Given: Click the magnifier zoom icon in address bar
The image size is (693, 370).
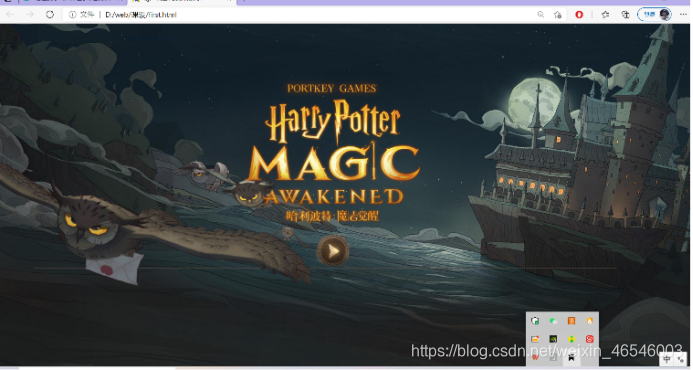Looking at the screenshot, I should click(x=541, y=15).
